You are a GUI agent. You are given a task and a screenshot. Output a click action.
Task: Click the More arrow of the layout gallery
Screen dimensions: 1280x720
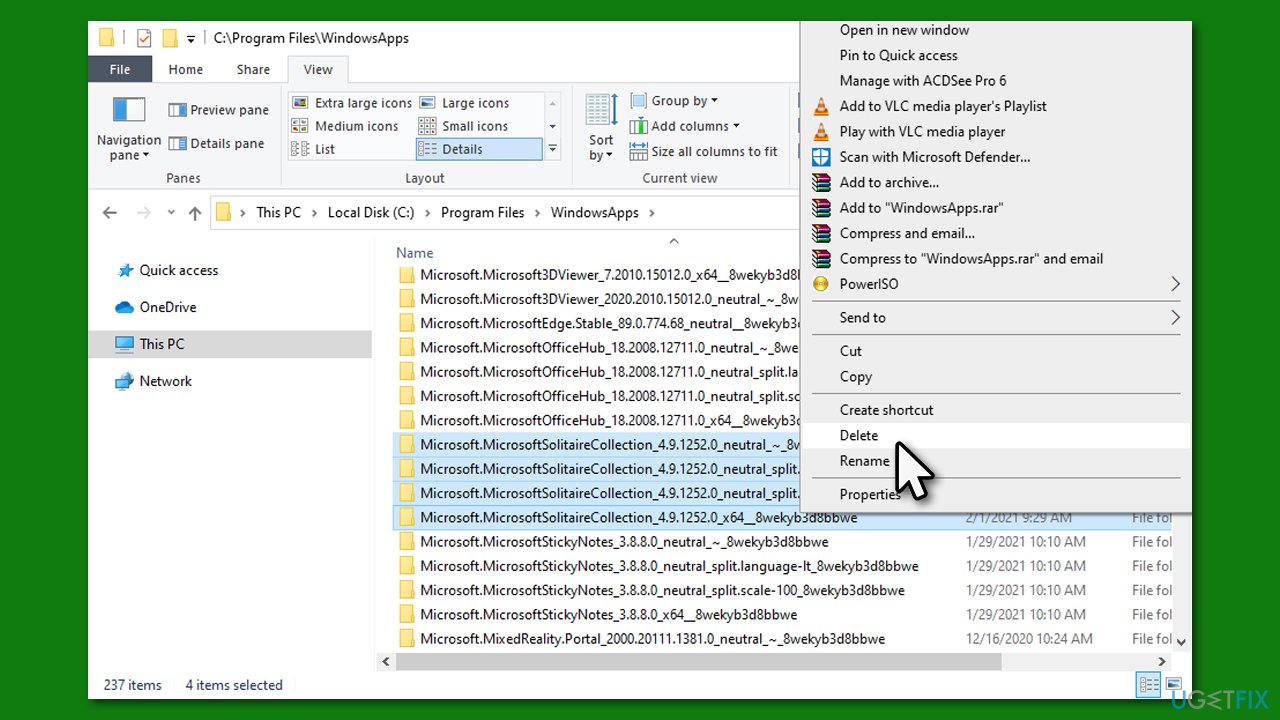(x=553, y=149)
